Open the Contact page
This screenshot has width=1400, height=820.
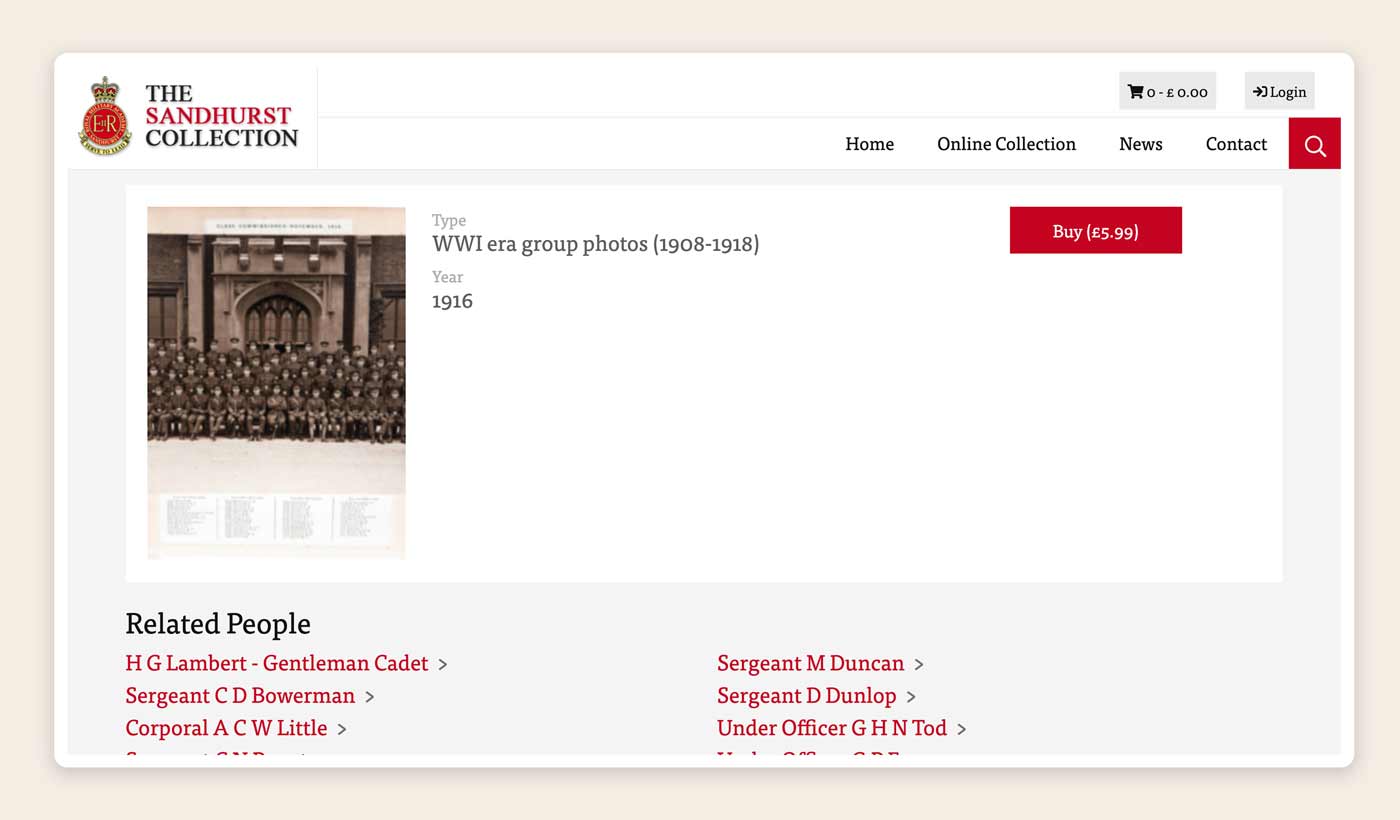(1236, 144)
